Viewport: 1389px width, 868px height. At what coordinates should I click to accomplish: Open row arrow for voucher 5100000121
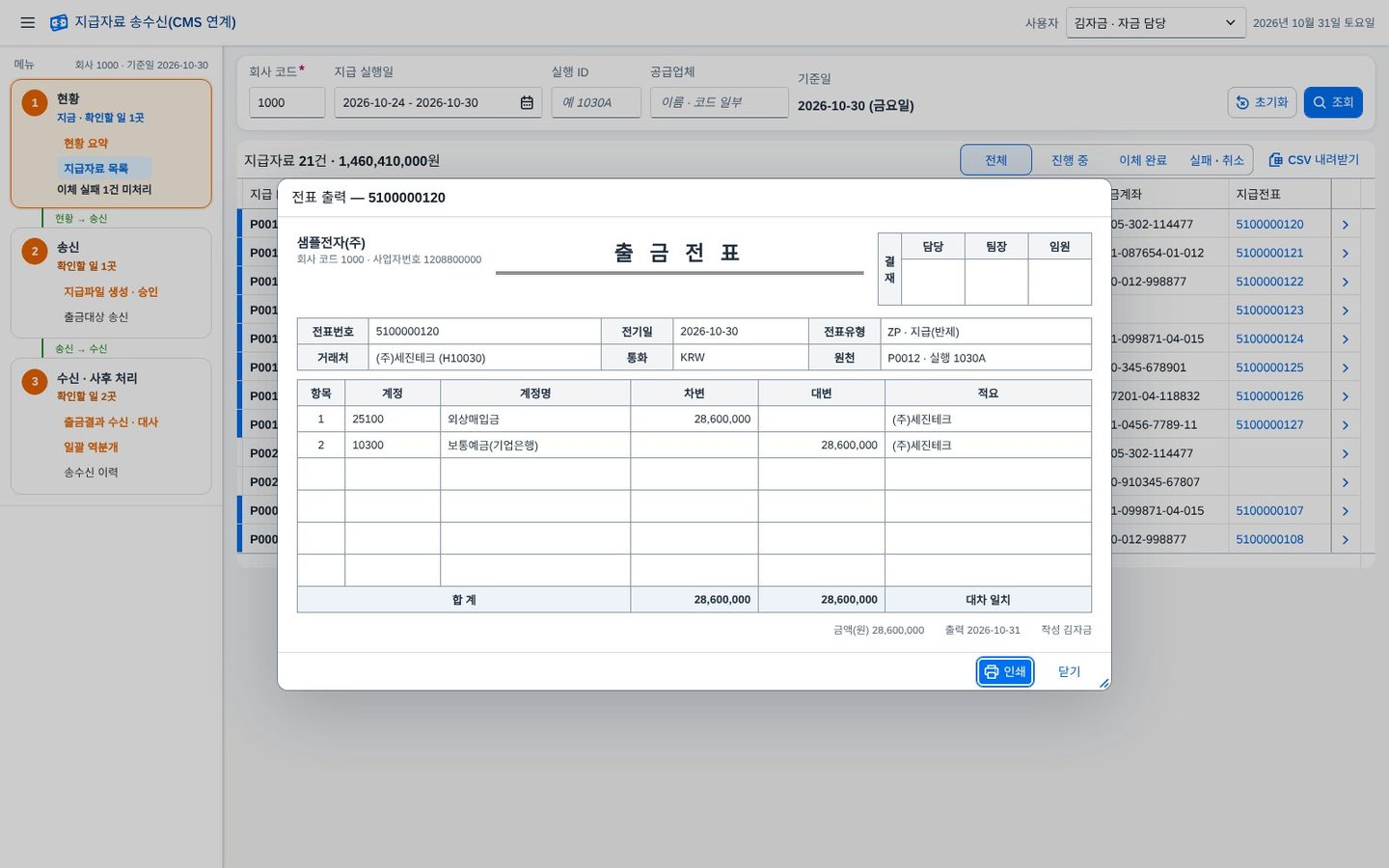[1346, 253]
